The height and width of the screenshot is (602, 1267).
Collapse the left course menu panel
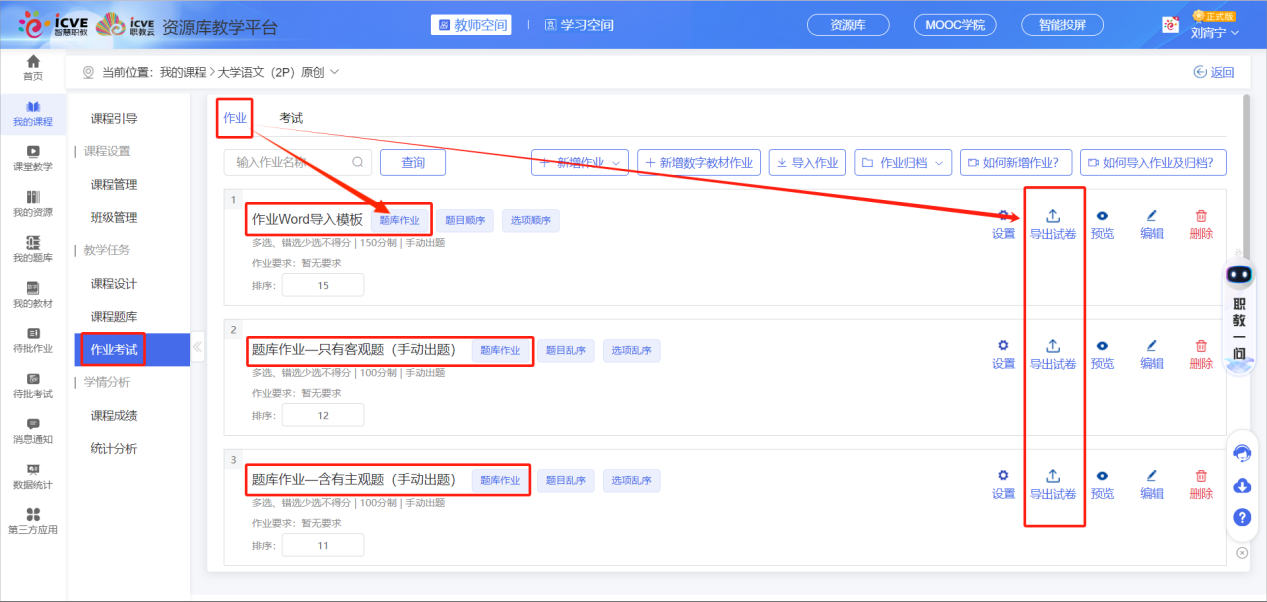[x=197, y=348]
